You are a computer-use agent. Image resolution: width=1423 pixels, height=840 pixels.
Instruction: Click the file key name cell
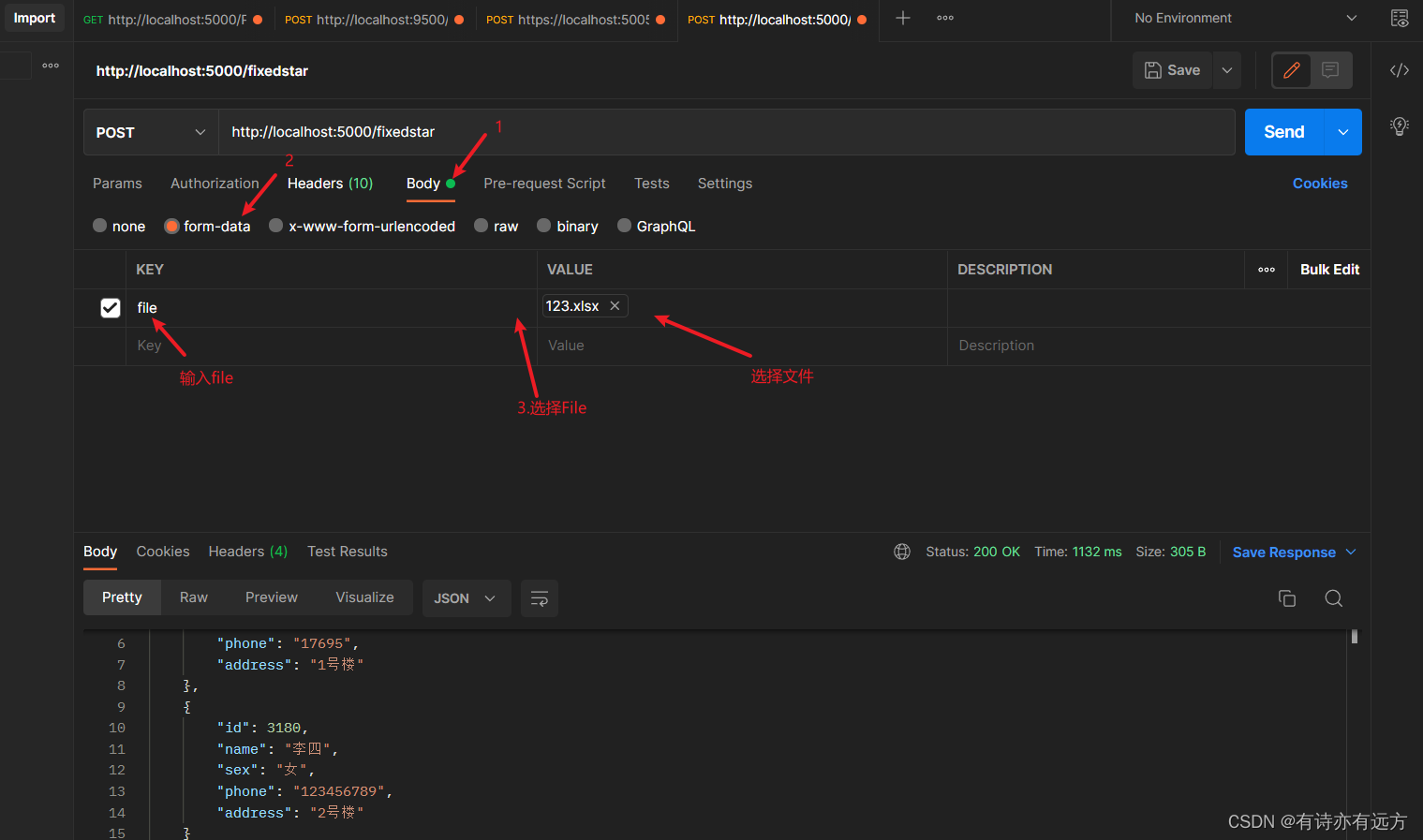pos(332,308)
